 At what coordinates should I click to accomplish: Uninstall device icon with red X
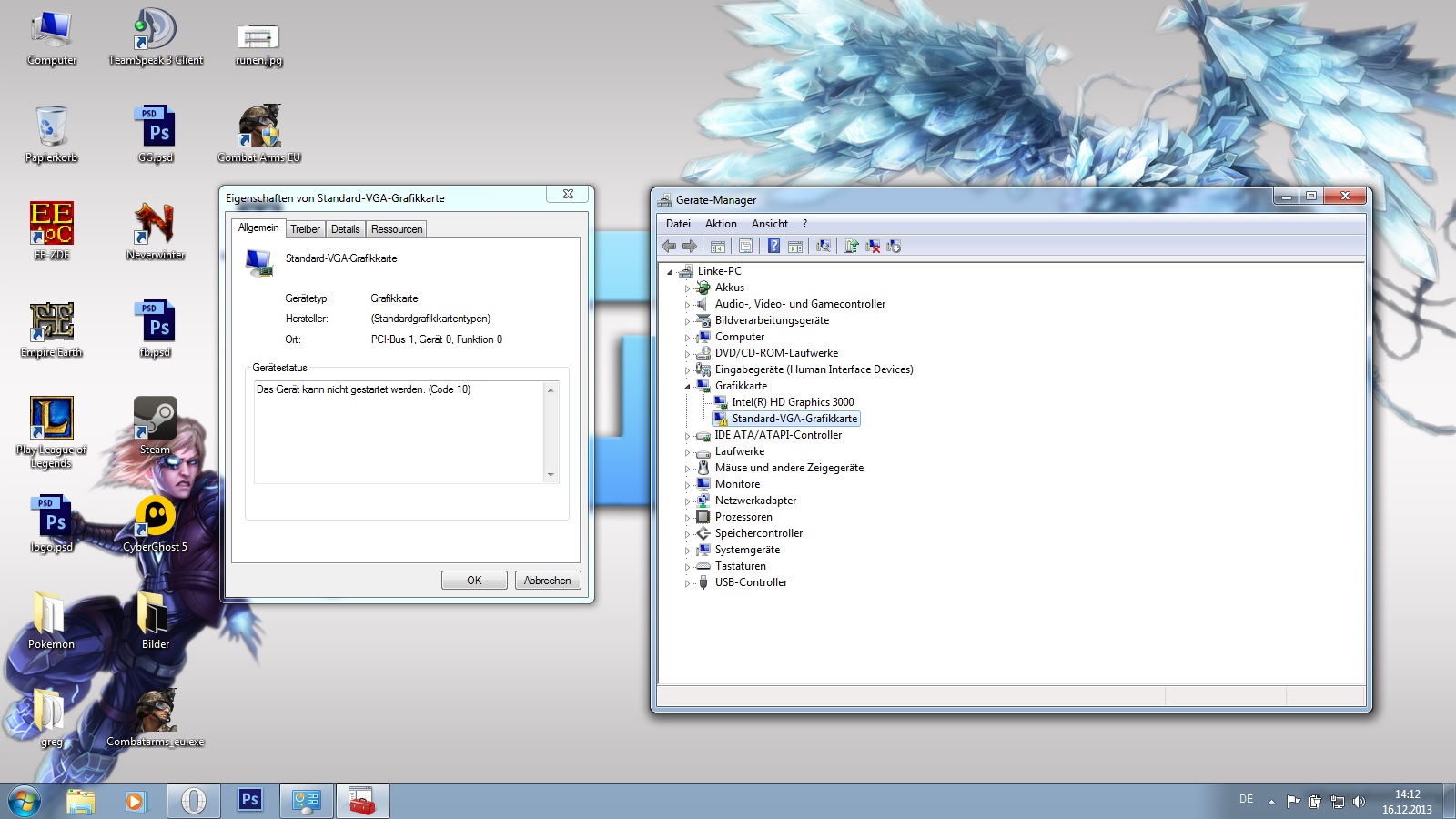tap(873, 246)
